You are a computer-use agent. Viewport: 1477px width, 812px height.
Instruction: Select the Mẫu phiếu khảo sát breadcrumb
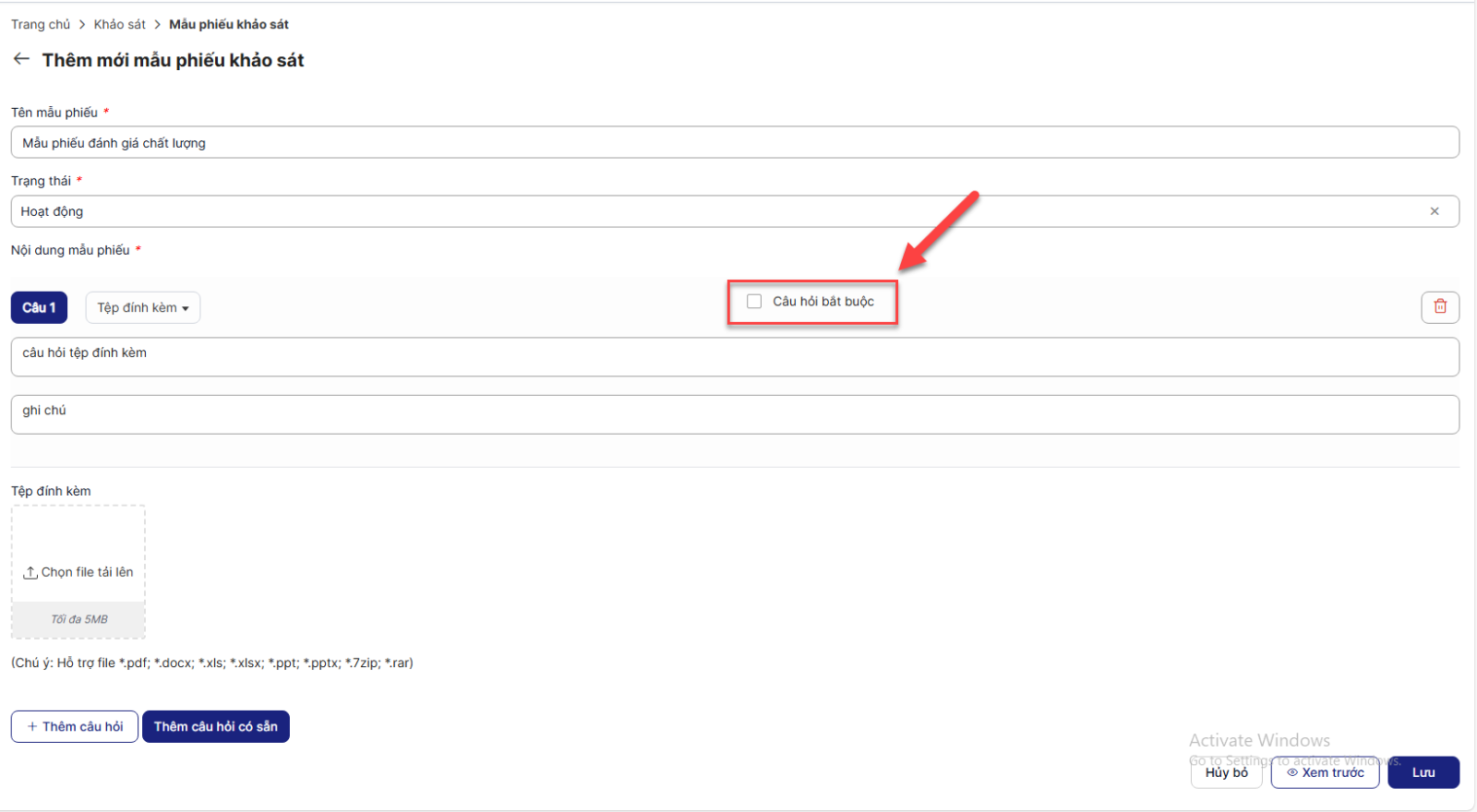tap(229, 24)
